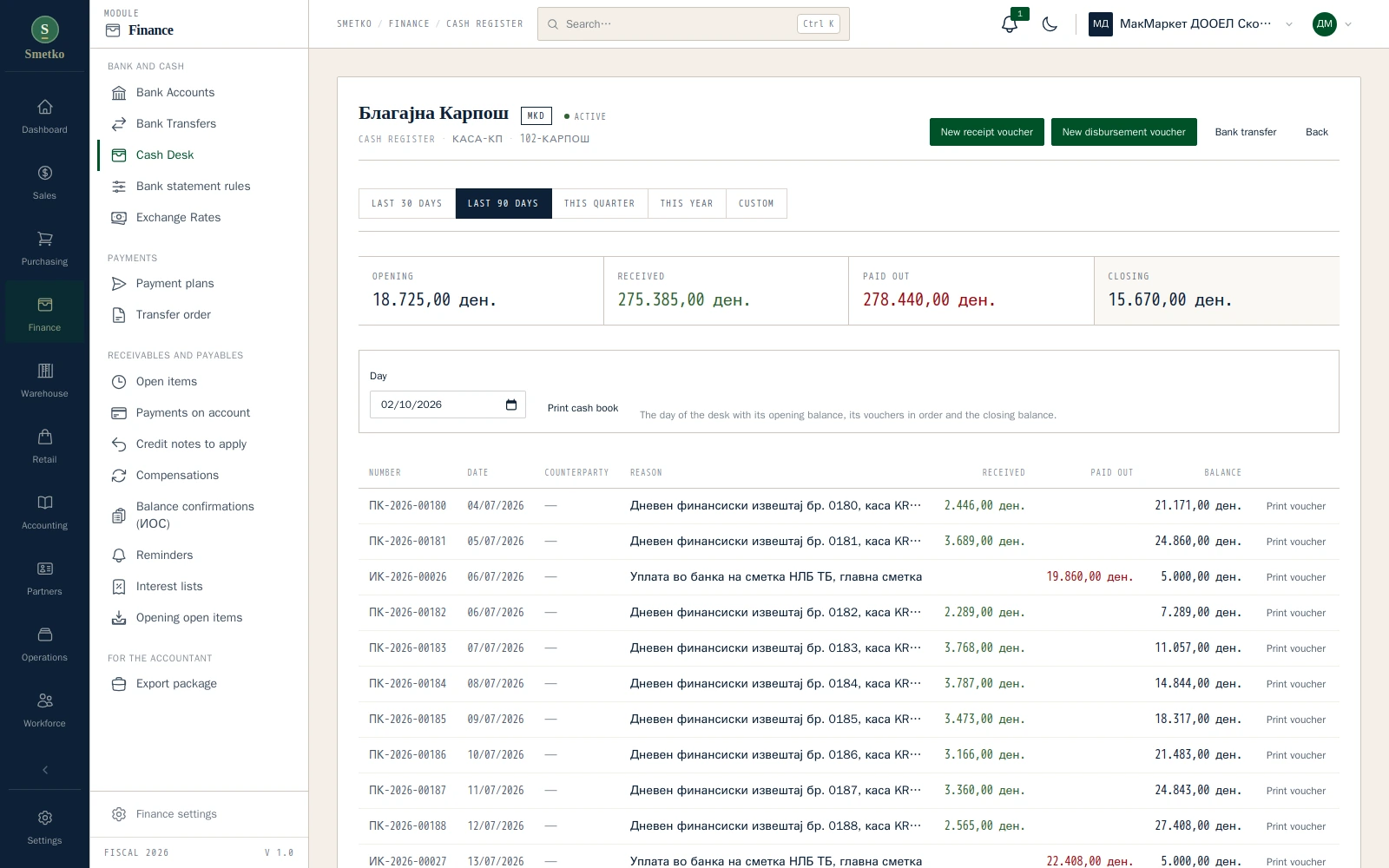Click the notifications bell icon
Screen dimensions: 1389x868
pyautogui.click(x=1010, y=24)
